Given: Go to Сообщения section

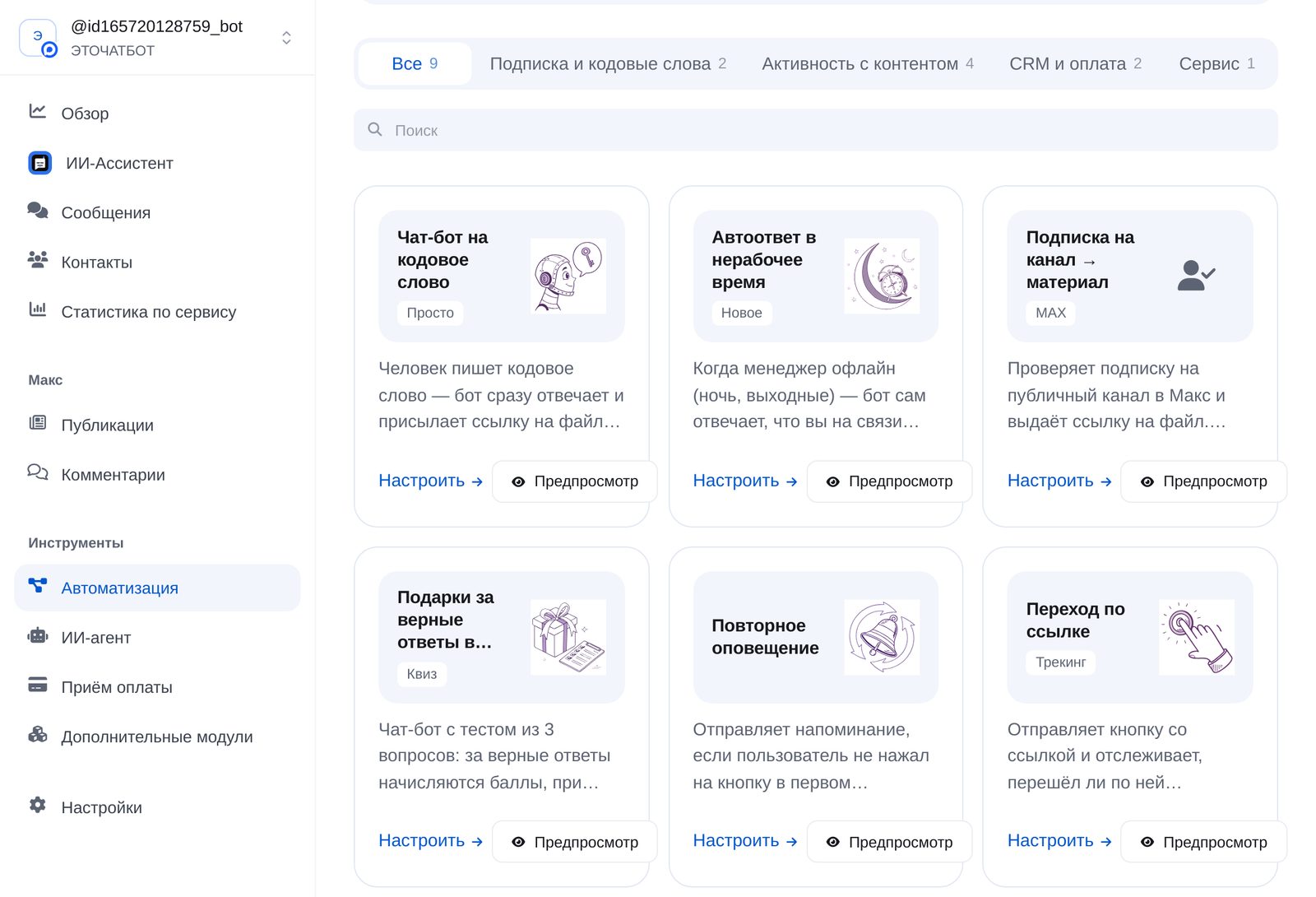Looking at the screenshot, I should (157, 212).
